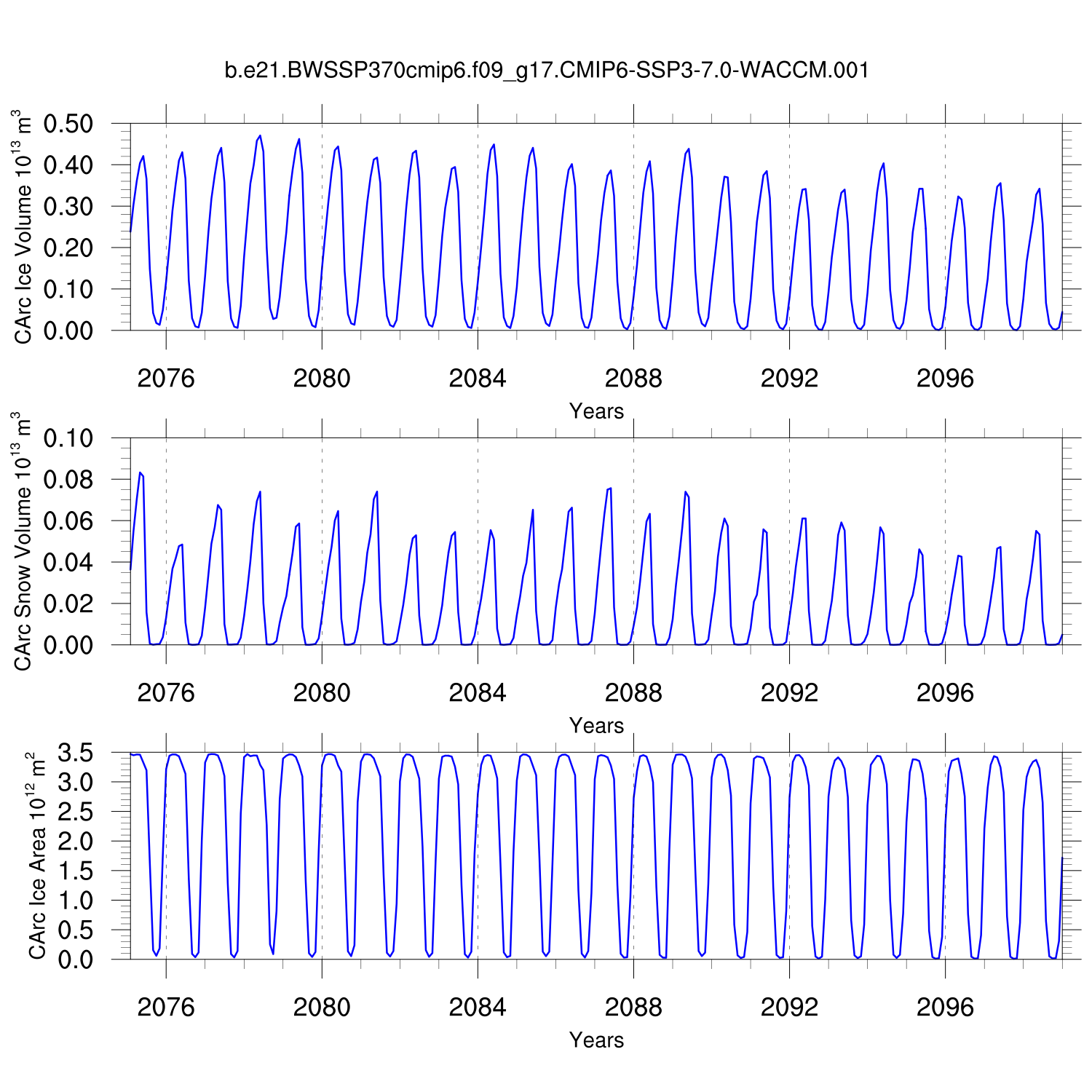Click the CArc Snow Volume y-axis label
The image size is (1092, 1092).
[24, 542]
